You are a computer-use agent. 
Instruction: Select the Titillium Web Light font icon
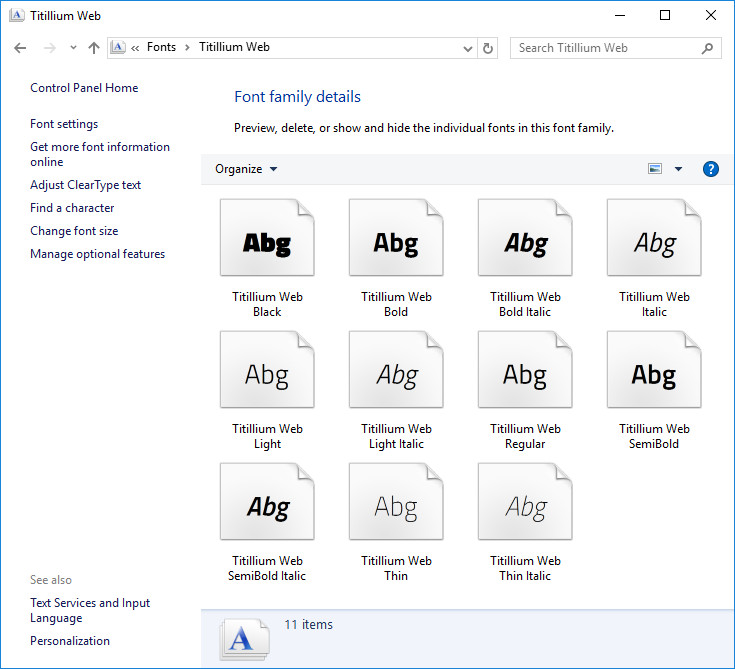[x=267, y=370]
